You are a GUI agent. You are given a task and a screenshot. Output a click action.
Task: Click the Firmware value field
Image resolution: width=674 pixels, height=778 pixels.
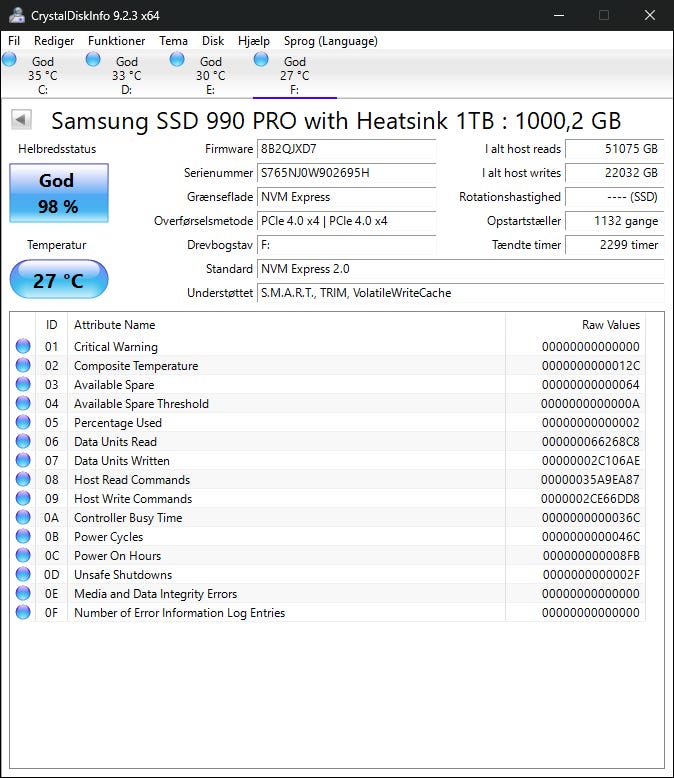pyautogui.click(x=346, y=149)
